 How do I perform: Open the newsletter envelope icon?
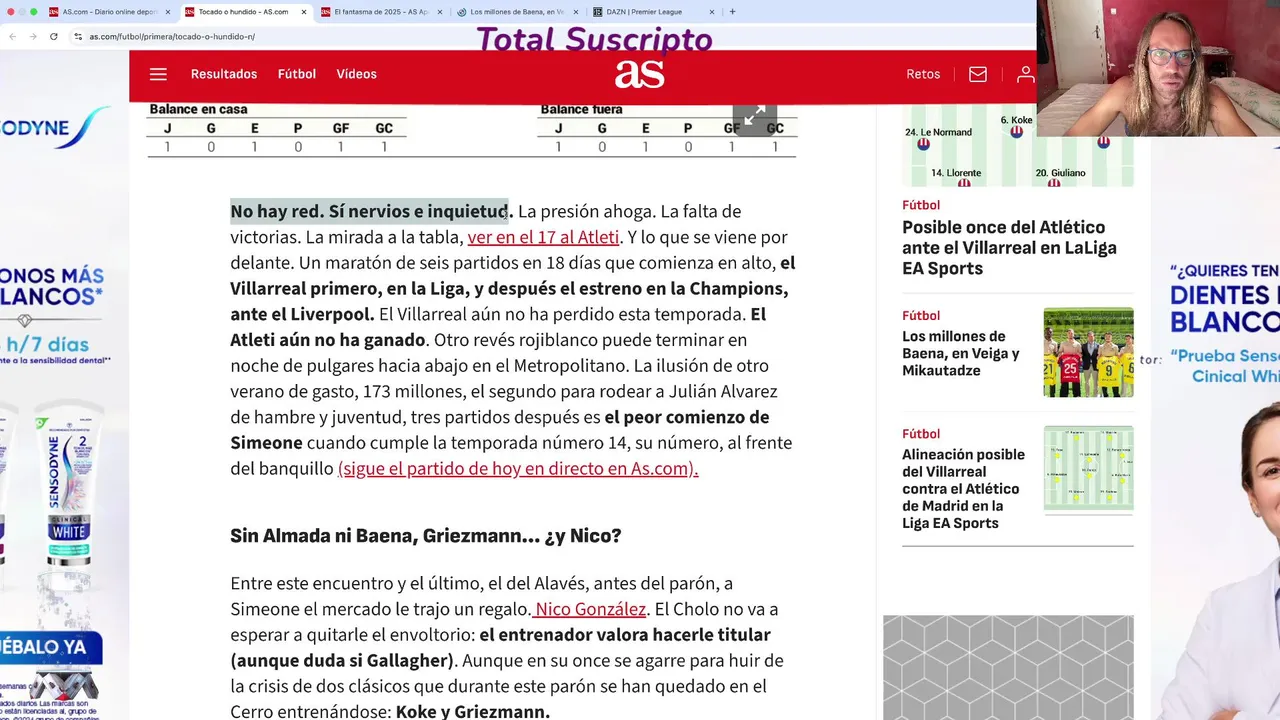click(x=978, y=74)
